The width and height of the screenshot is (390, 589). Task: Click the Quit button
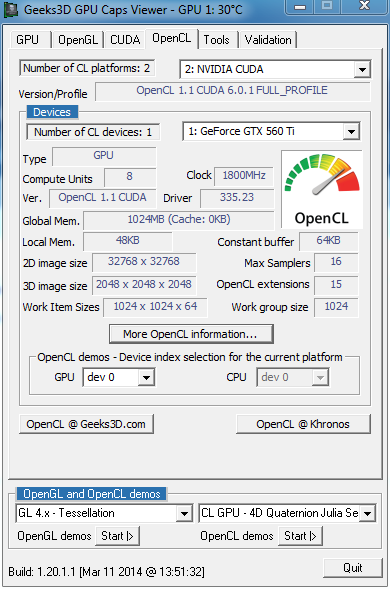point(353,568)
